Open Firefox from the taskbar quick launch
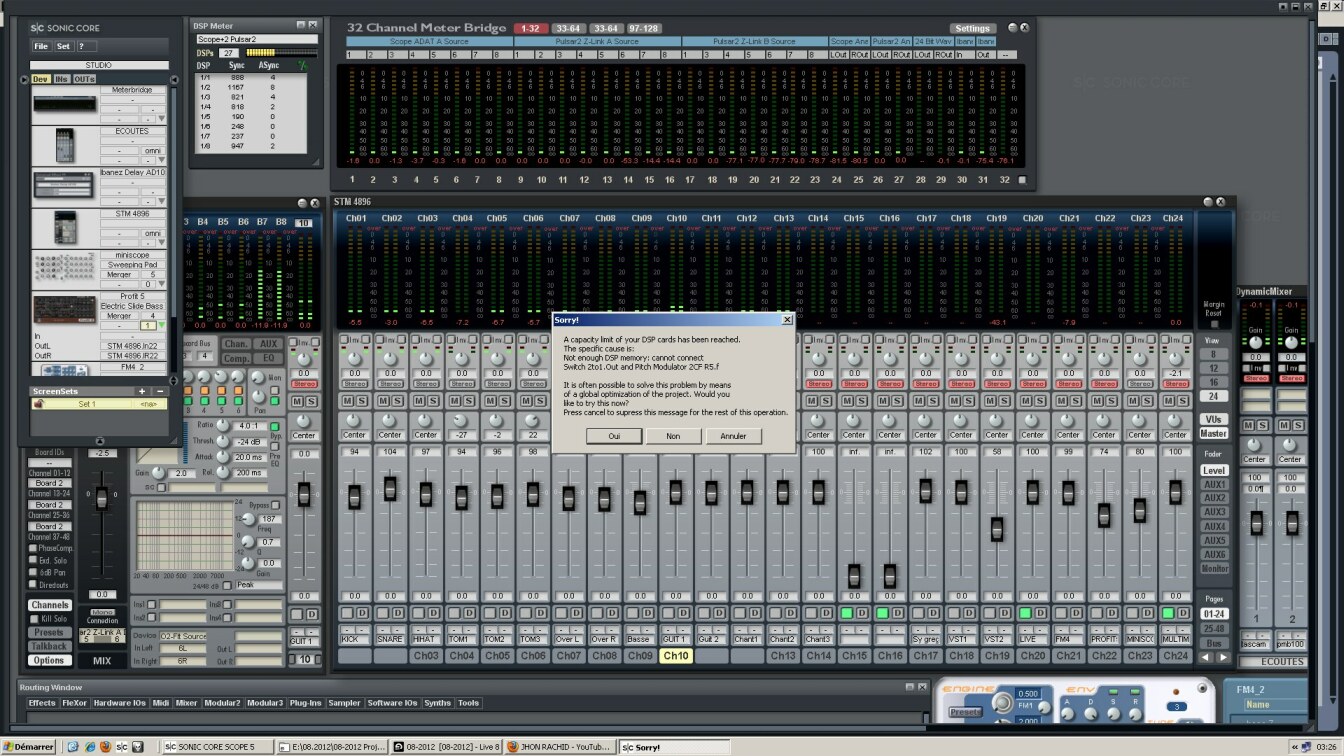The width and height of the screenshot is (1344, 756). (104, 747)
